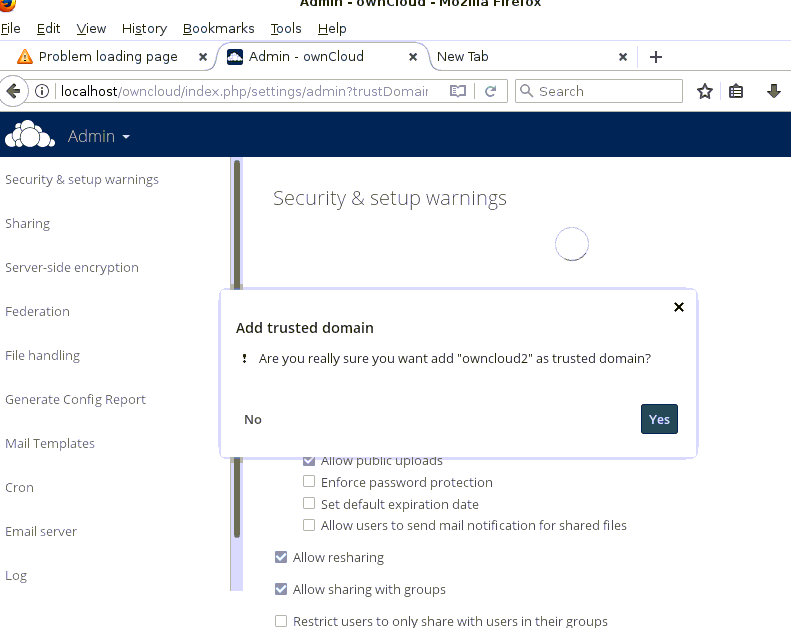The height and width of the screenshot is (628, 791).
Task: Open the Bookmarks menu
Action: tap(218, 29)
